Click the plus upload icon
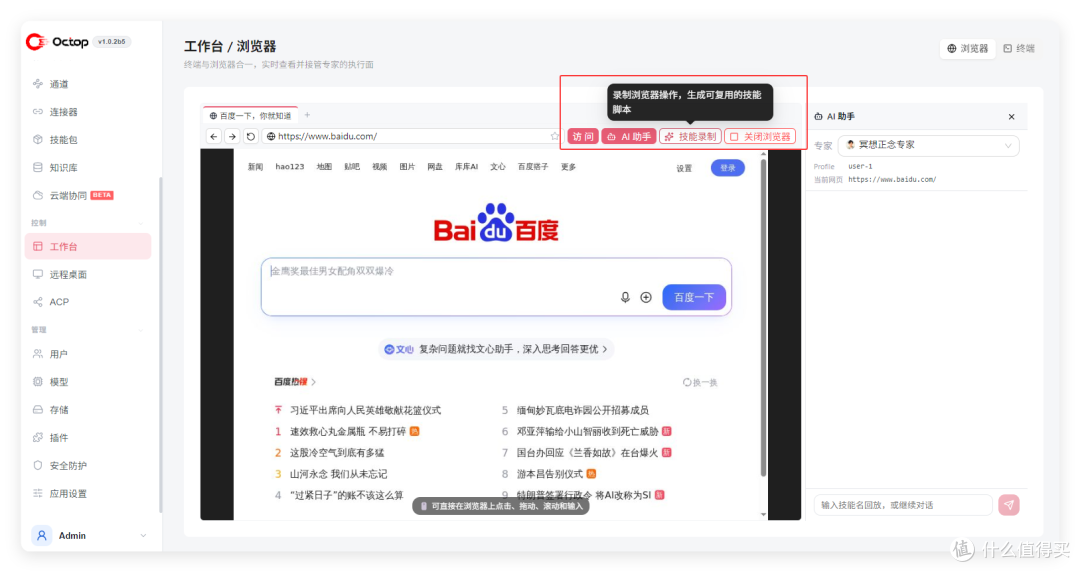Viewport: 1080px width, 572px height. click(x=646, y=297)
